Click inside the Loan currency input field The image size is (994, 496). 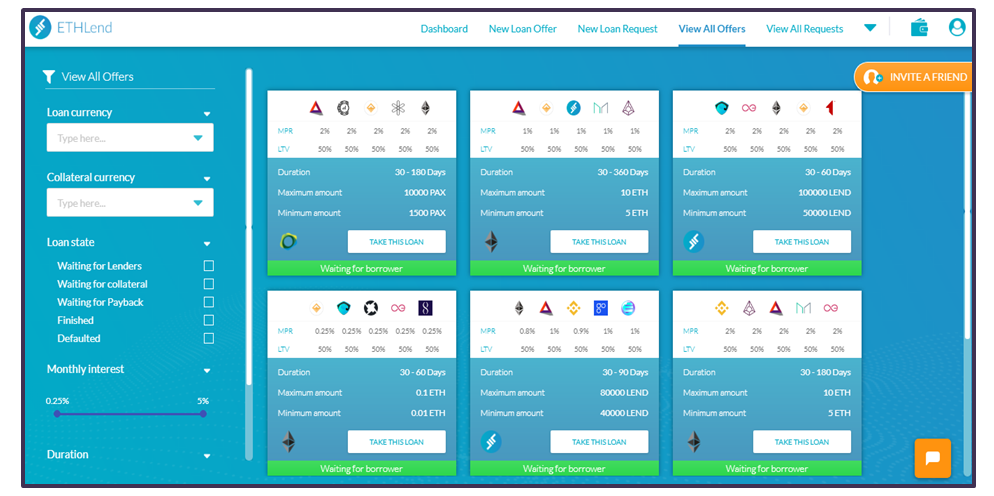(x=130, y=138)
